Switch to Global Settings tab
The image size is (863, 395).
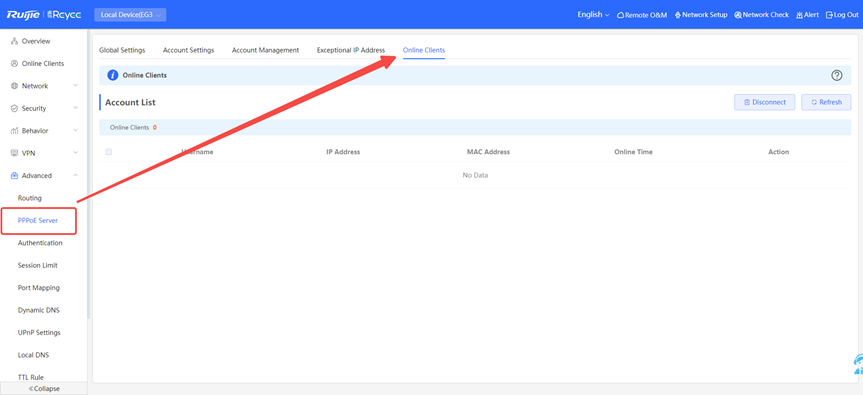click(x=122, y=50)
